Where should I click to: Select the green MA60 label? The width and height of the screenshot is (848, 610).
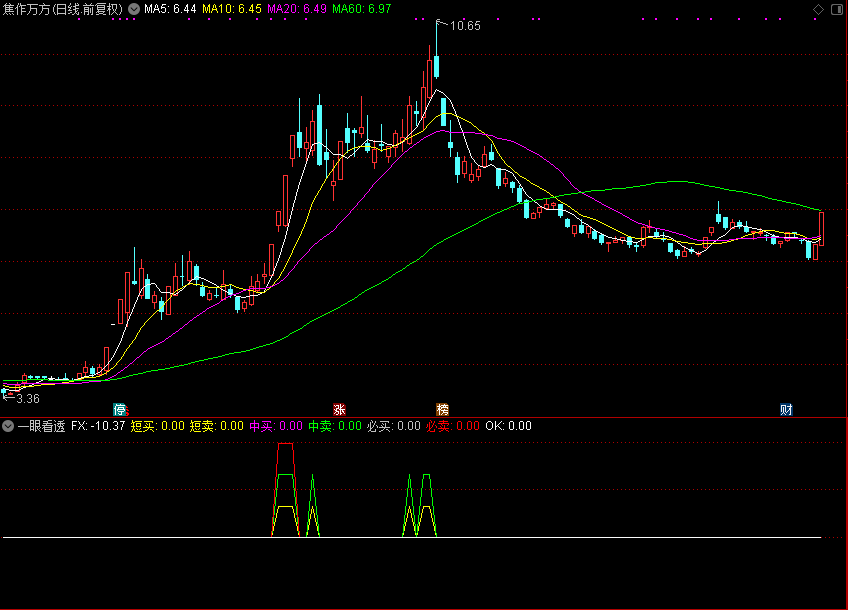tap(362, 9)
